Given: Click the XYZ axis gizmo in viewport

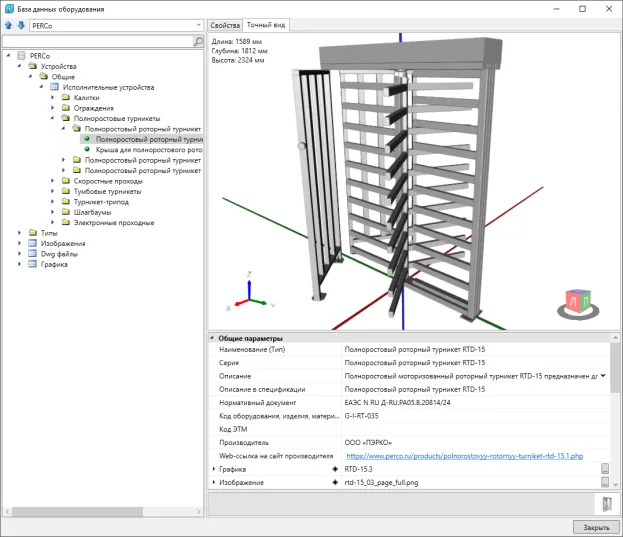Looking at the screenshot, I should pos(248,290).
